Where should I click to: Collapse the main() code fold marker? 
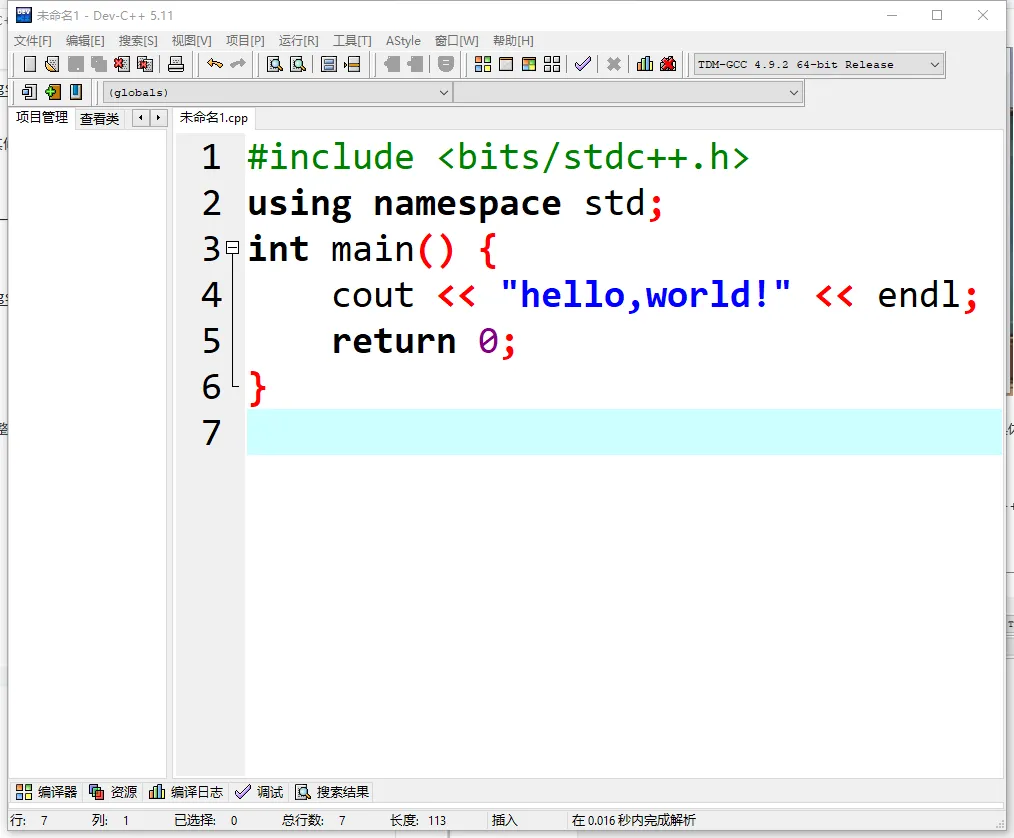[x=233, y=248]
